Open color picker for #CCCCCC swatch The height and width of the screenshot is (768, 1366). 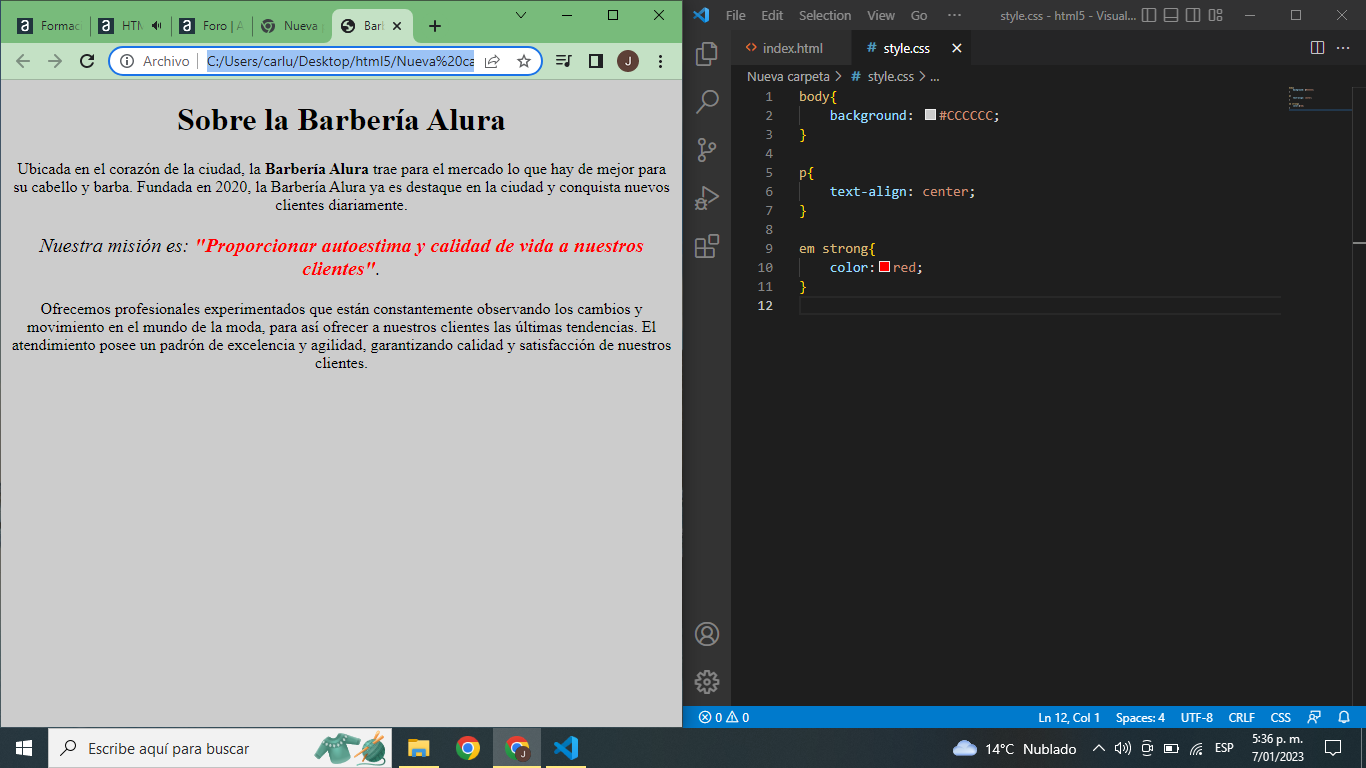coord(931,115)
